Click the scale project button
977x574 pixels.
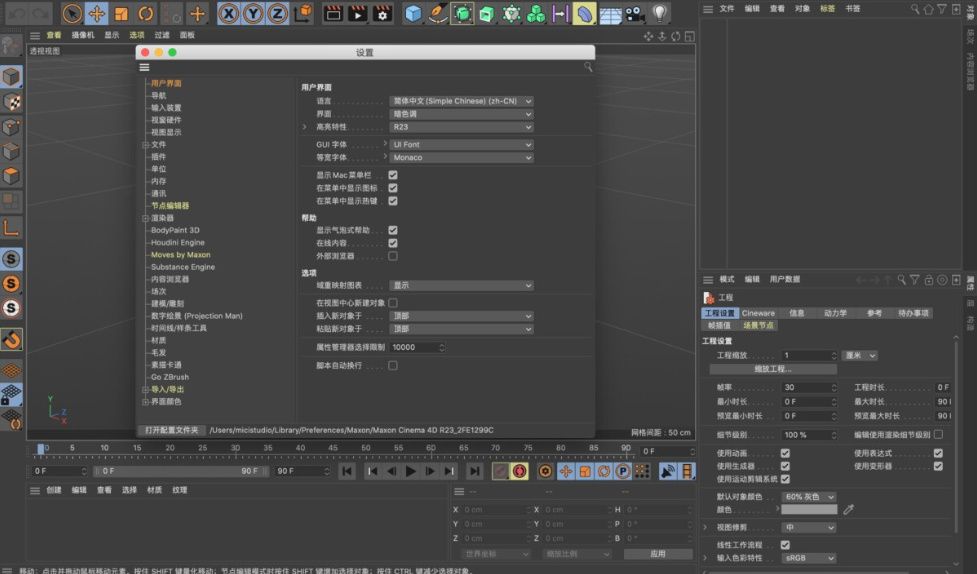pos(773,369)
